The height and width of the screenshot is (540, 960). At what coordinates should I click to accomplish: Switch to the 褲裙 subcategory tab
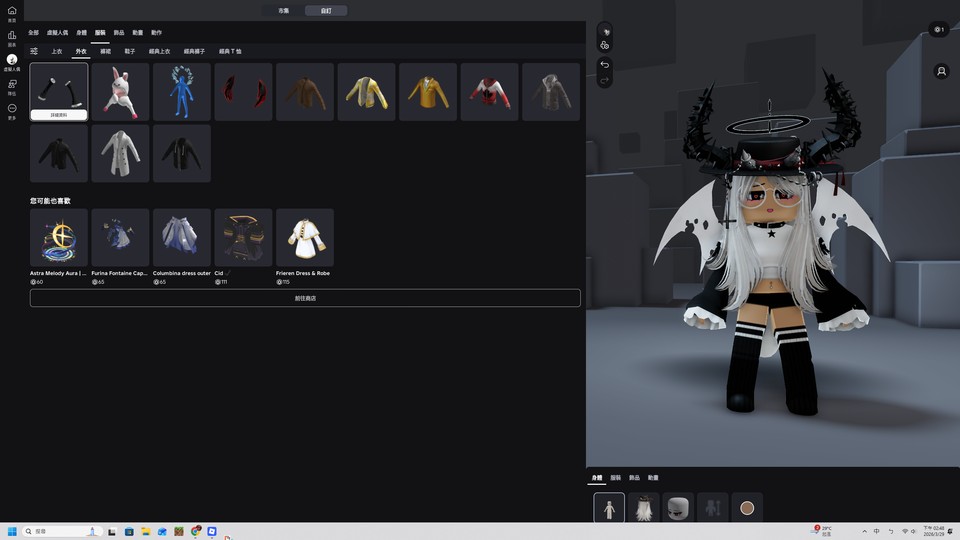[106, 51]
